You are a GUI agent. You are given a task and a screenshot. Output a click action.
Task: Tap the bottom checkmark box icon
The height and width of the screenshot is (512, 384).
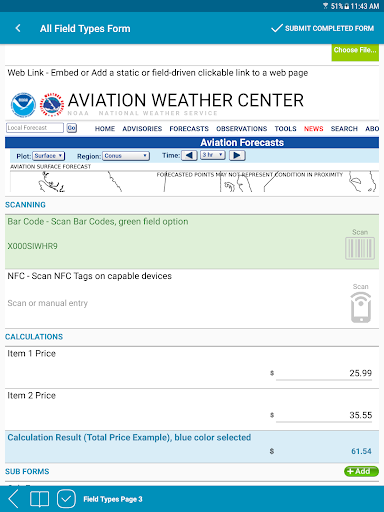[x=66, y=499]
